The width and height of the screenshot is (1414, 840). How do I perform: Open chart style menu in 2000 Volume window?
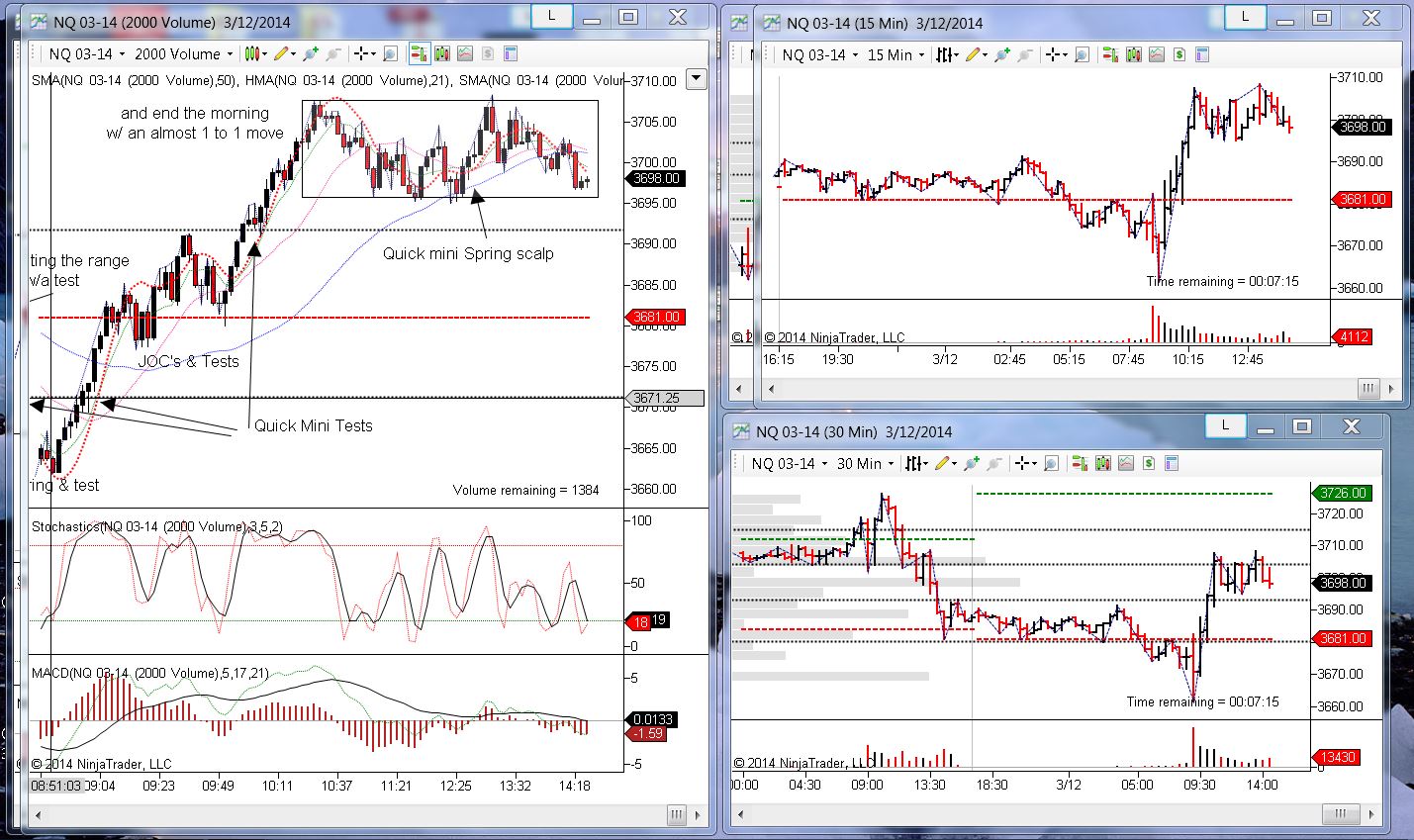[253, 54]
